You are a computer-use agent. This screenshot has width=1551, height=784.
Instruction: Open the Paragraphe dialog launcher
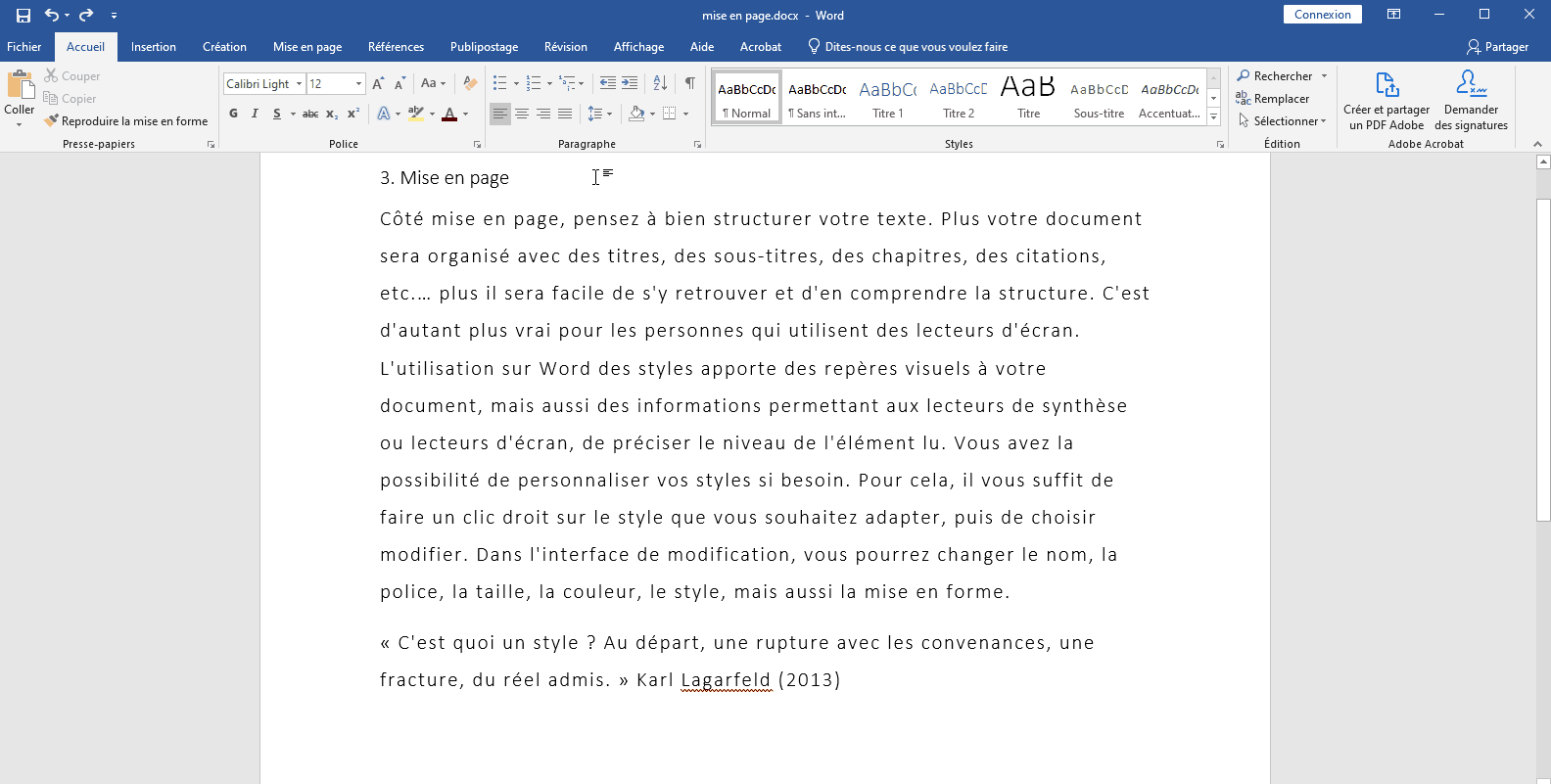point(697,144)
